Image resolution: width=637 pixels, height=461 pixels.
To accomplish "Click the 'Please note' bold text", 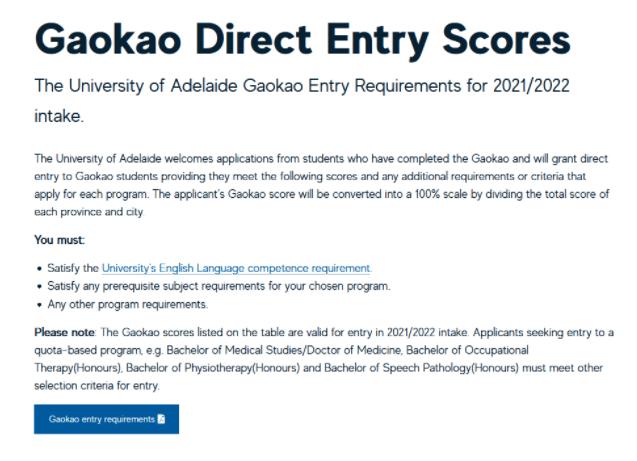I will click(x=62, y=331).
